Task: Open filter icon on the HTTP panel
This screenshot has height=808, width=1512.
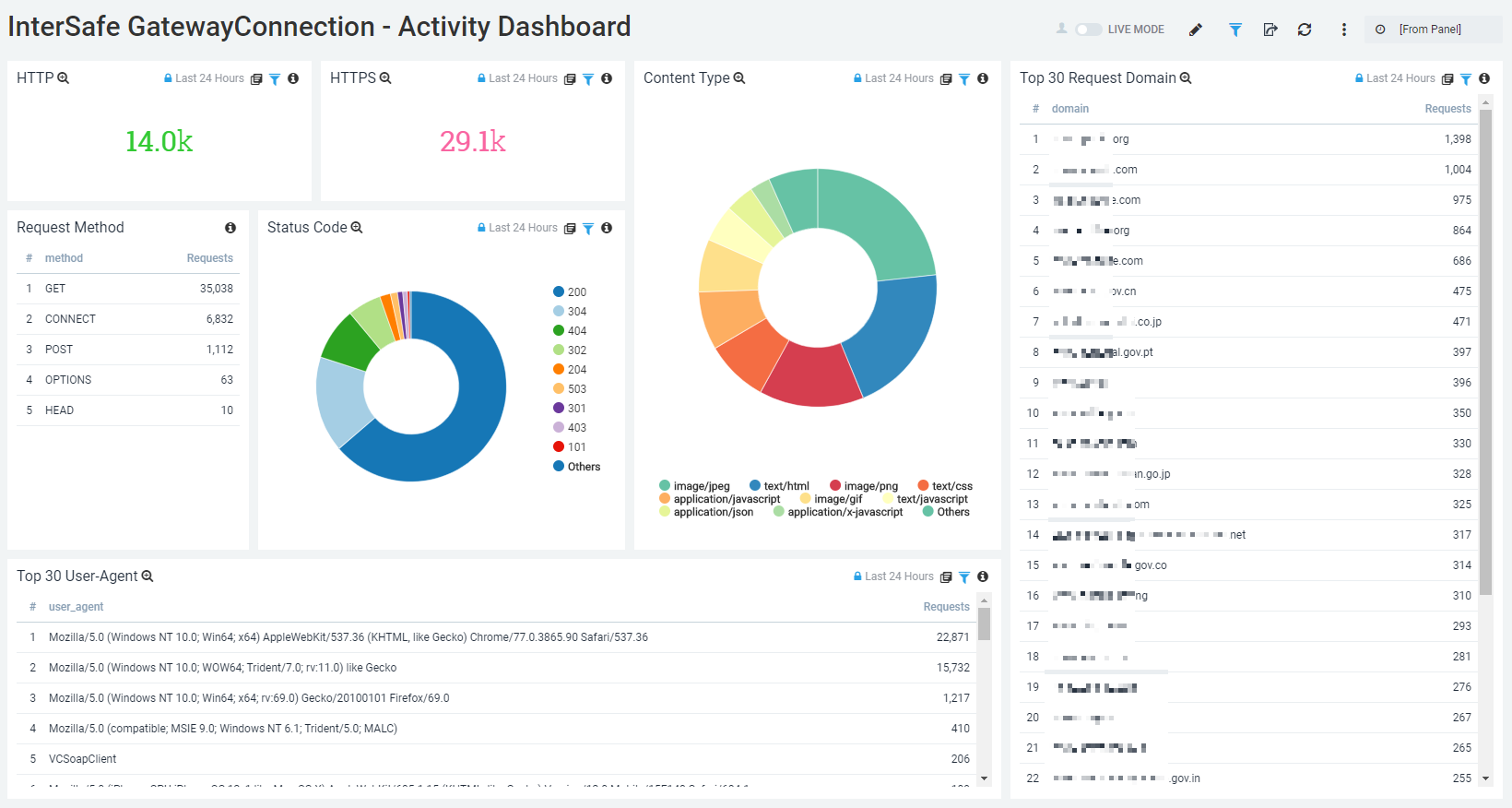Action: pos(275,79)
